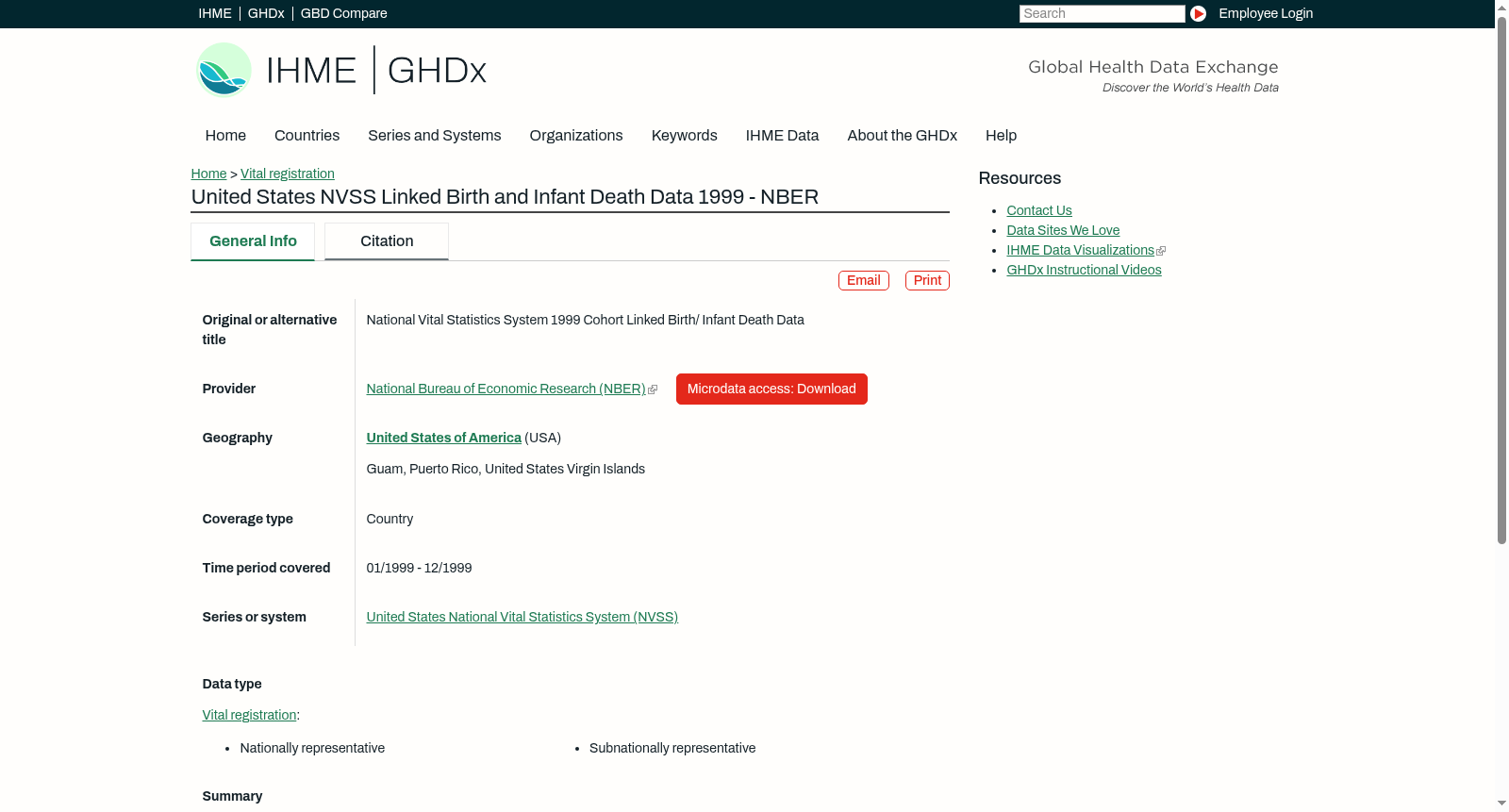Screen dimensions: 1509x812
Task: Click the red search submit arrow icon
Action: click(1198, 13)
